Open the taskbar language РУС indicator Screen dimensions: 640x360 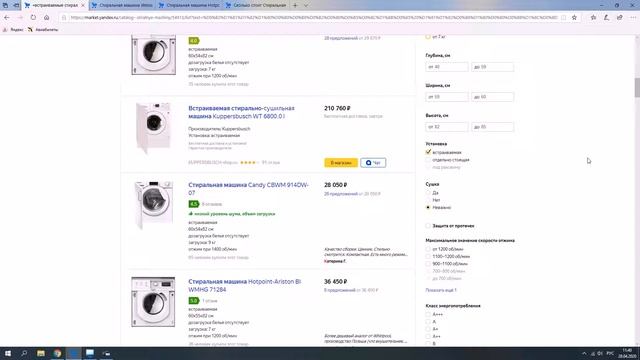tap(610, 353)
